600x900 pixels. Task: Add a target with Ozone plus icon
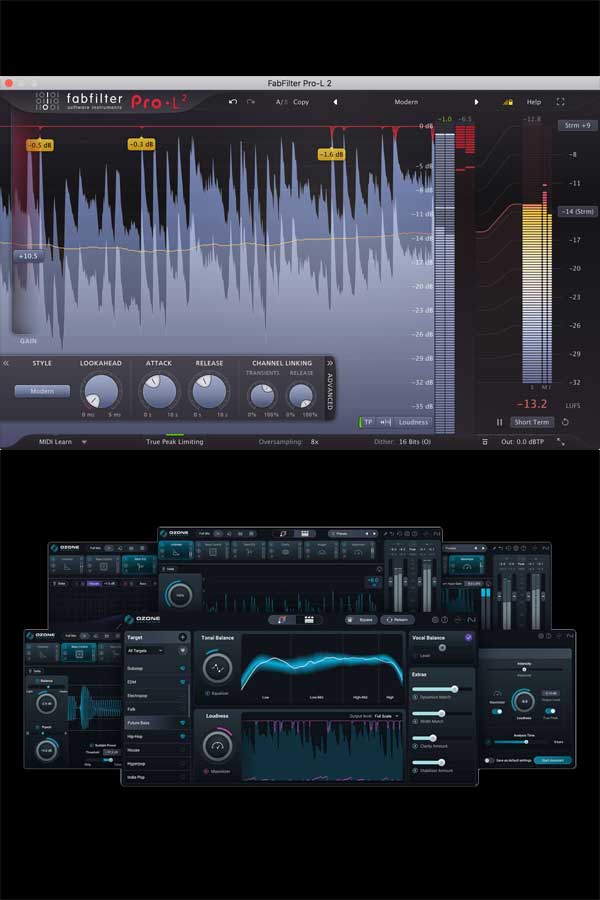pyautogui.click(x=183, y=637)
